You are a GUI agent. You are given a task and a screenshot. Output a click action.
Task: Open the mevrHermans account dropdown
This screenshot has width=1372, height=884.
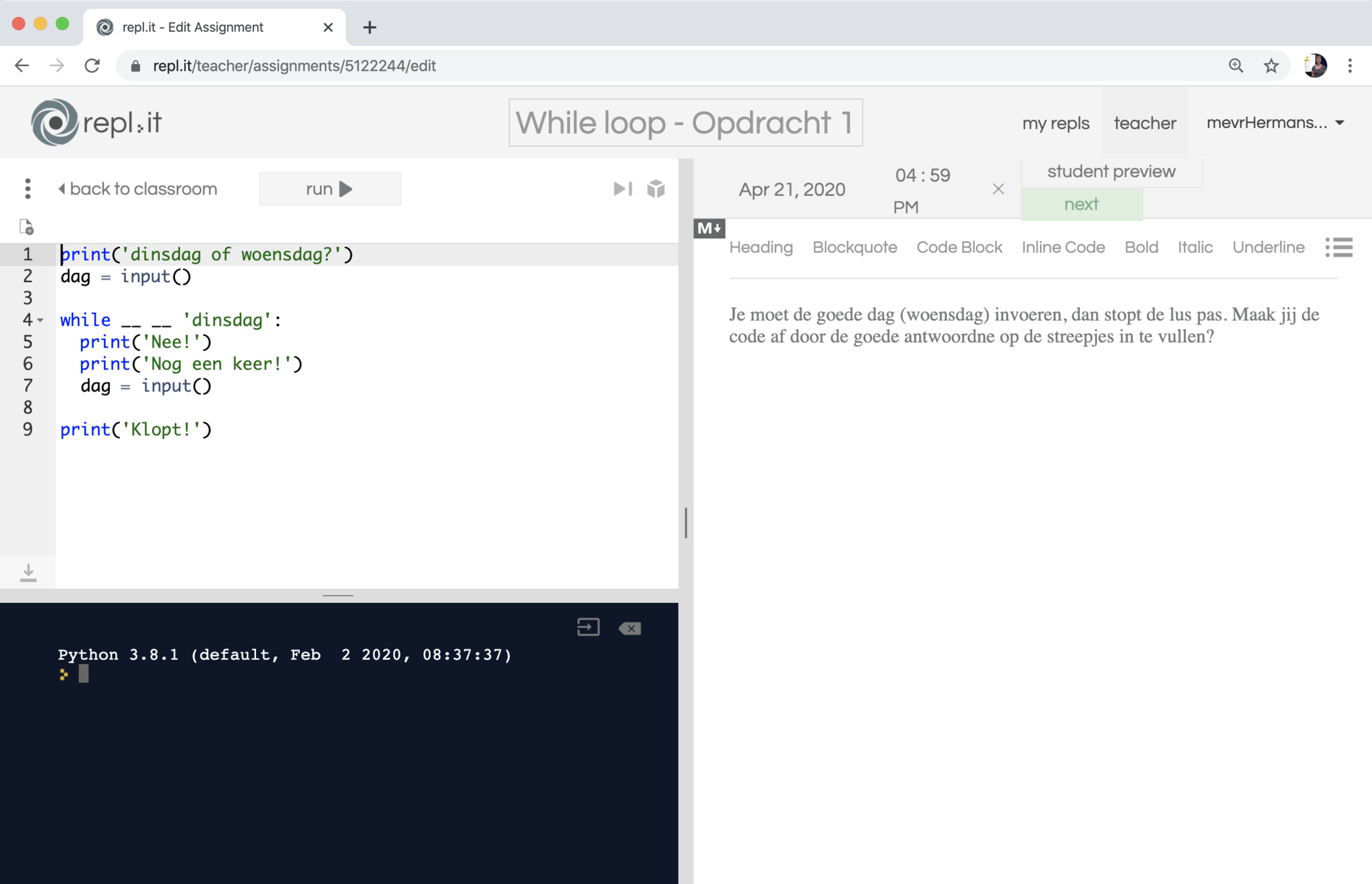[1275, 123]
